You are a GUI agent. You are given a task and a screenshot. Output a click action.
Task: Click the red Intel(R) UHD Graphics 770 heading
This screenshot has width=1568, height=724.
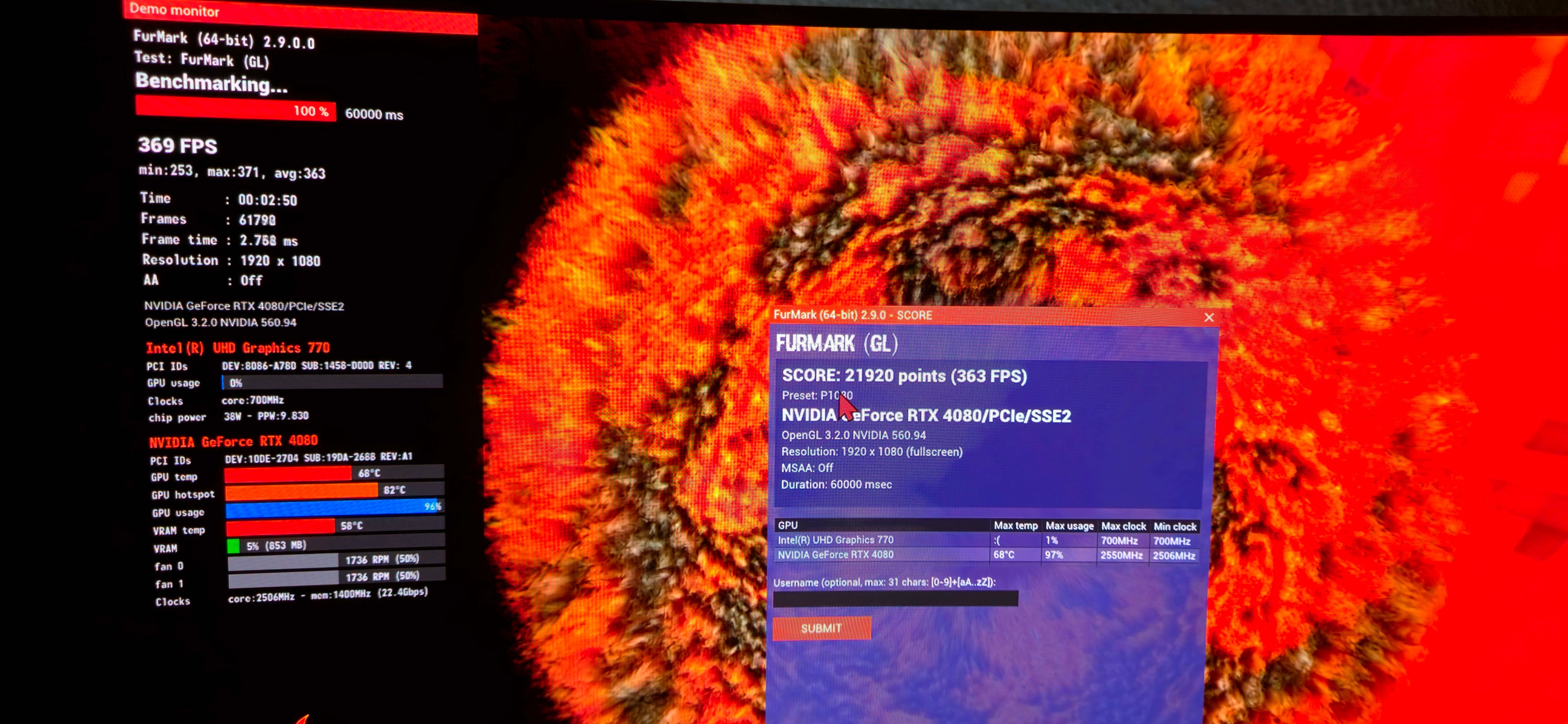point(237,348)
